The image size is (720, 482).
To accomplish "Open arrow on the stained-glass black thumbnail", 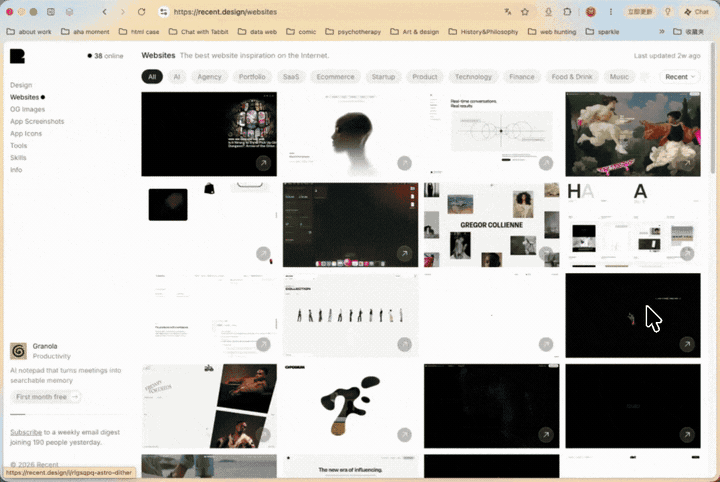I will (x=263, y=163).
